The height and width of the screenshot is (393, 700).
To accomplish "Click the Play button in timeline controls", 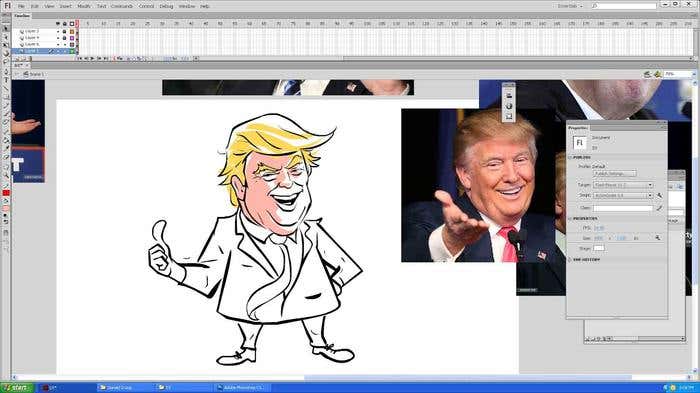I will [x=92, y=59].
